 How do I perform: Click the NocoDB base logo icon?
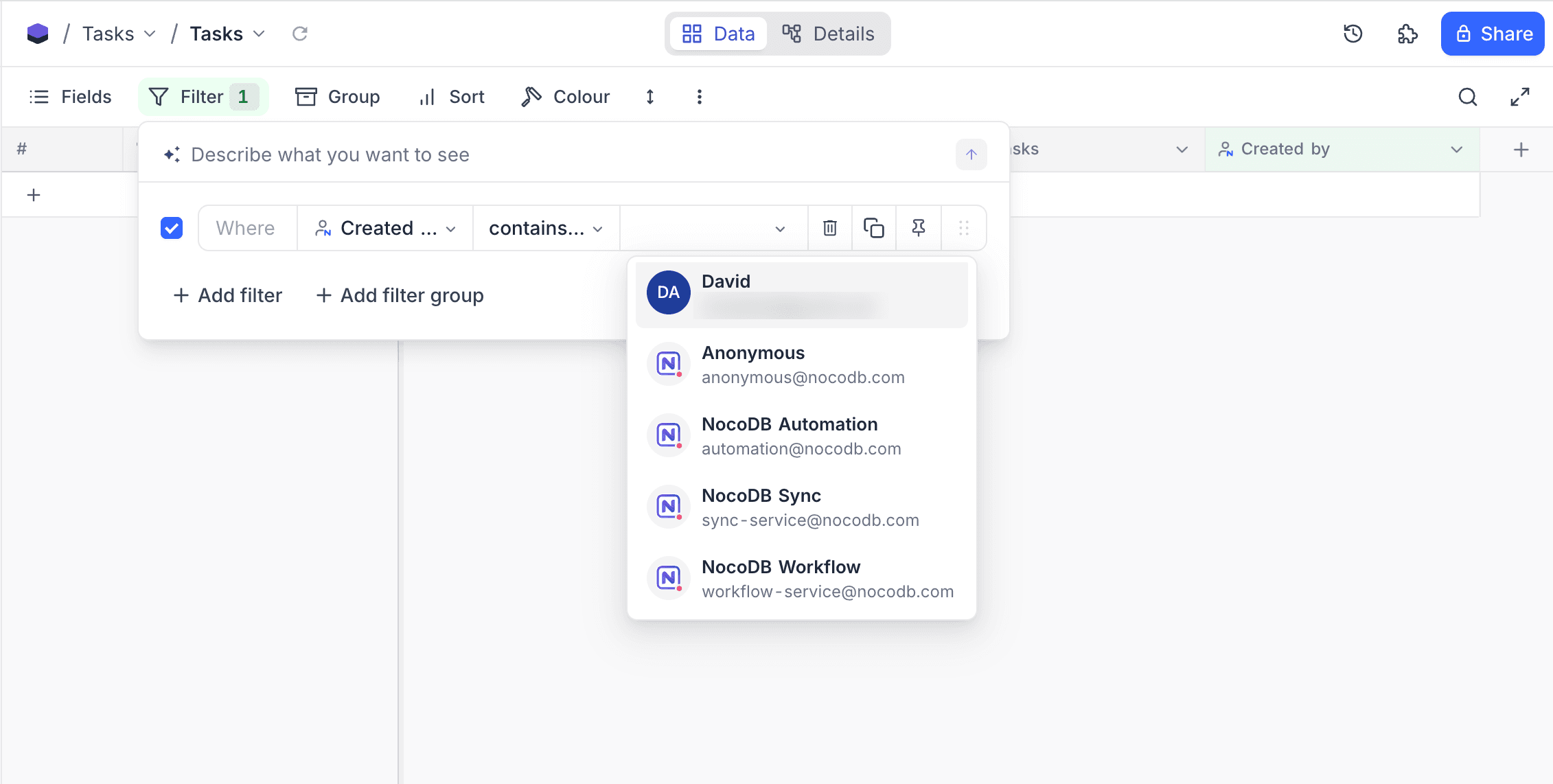(38, 34)
